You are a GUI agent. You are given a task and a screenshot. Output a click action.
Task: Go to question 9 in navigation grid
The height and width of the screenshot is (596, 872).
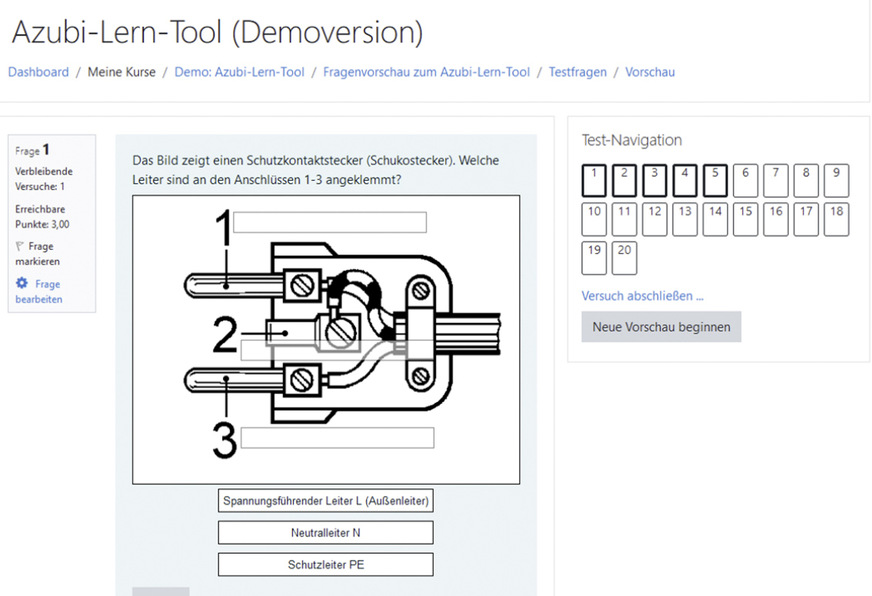836,181
